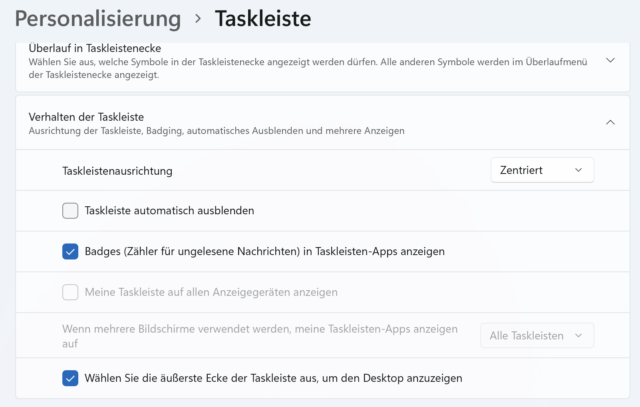Enable the Taskleiste automatisch ausblenden checkbox

tap(70, 211)
